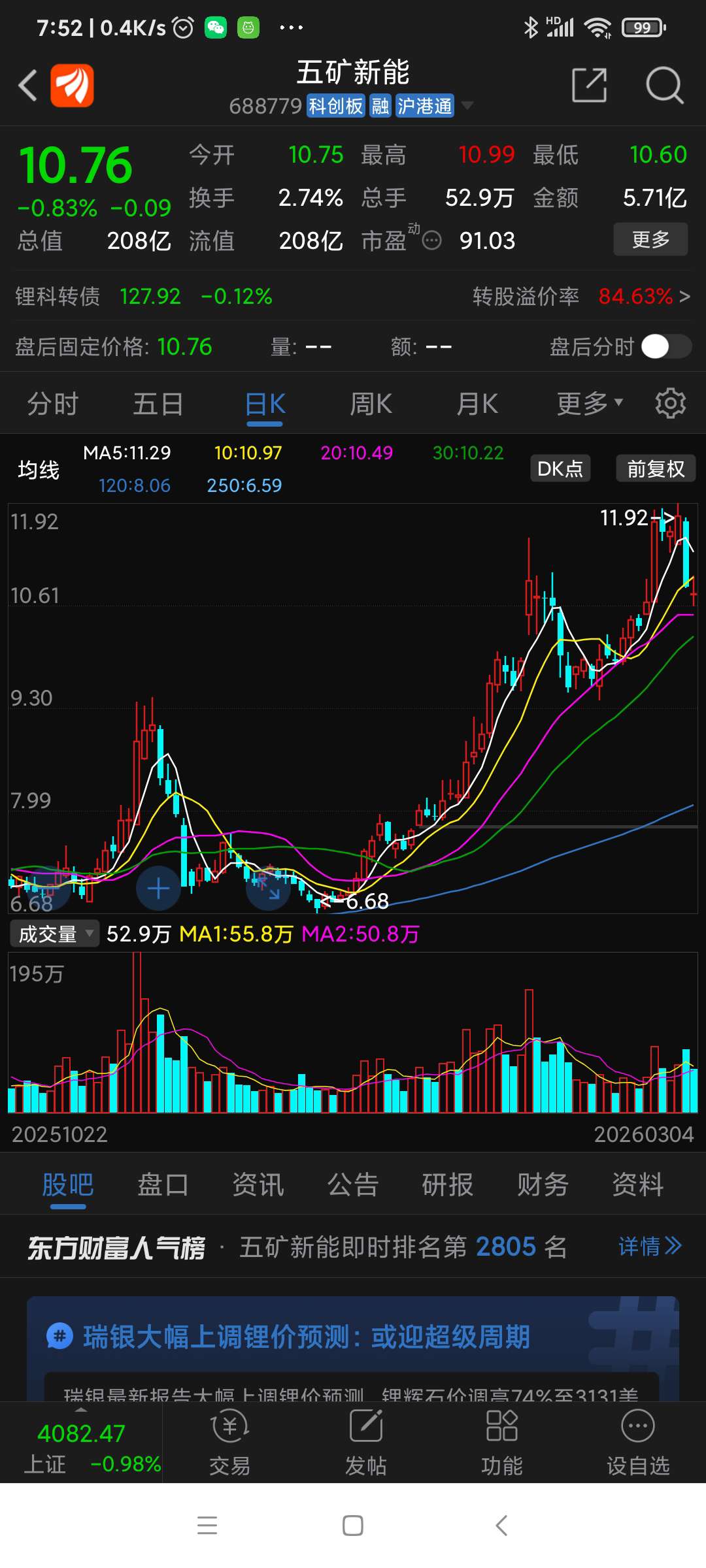The height and width of the screenshot is (1568, 706).
Task: Click the 更多 button in quote panel
Action: pyautogui.click(x=650, y=239)
